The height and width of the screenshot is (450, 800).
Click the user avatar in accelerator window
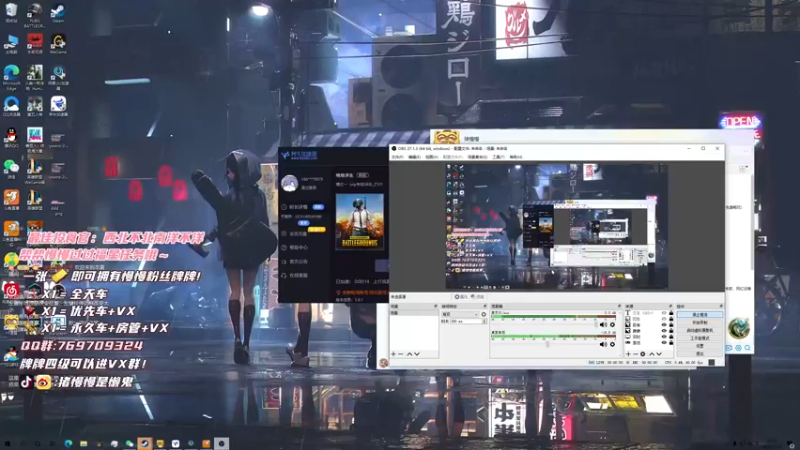(x=289, y=183)
